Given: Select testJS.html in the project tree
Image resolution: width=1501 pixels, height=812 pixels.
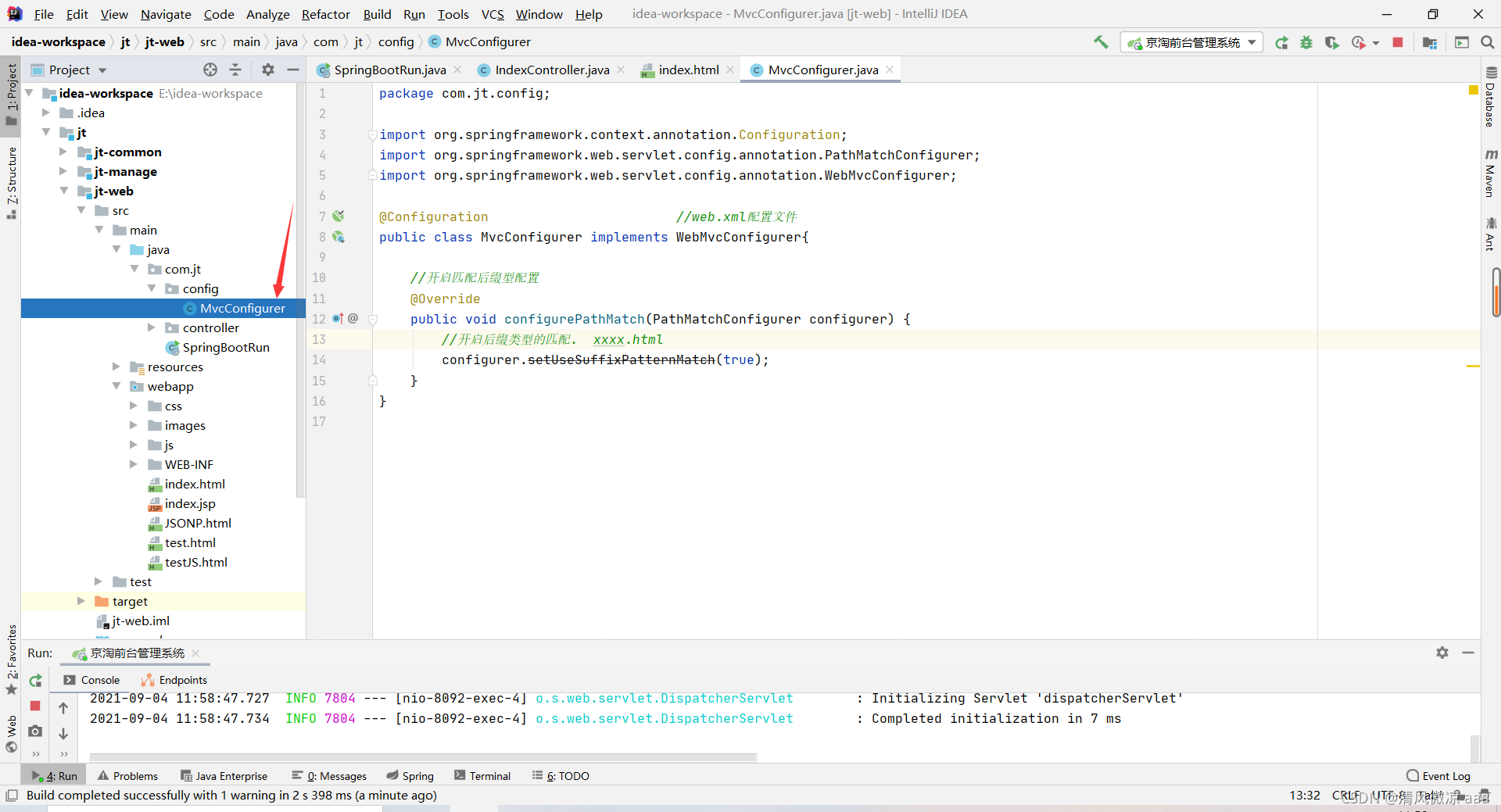Looking at the screenshot, I should (x=195, y=562).
